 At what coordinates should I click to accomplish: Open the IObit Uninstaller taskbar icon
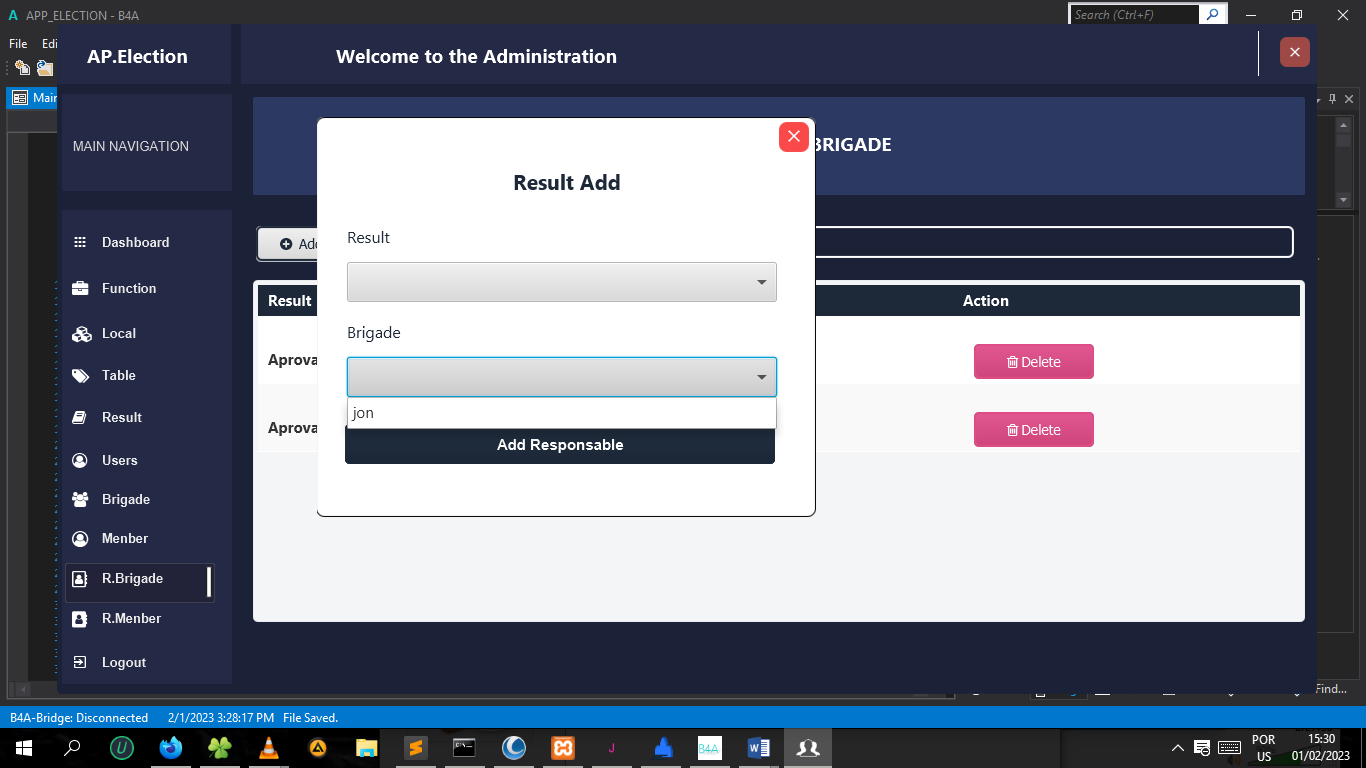(122, 748)
